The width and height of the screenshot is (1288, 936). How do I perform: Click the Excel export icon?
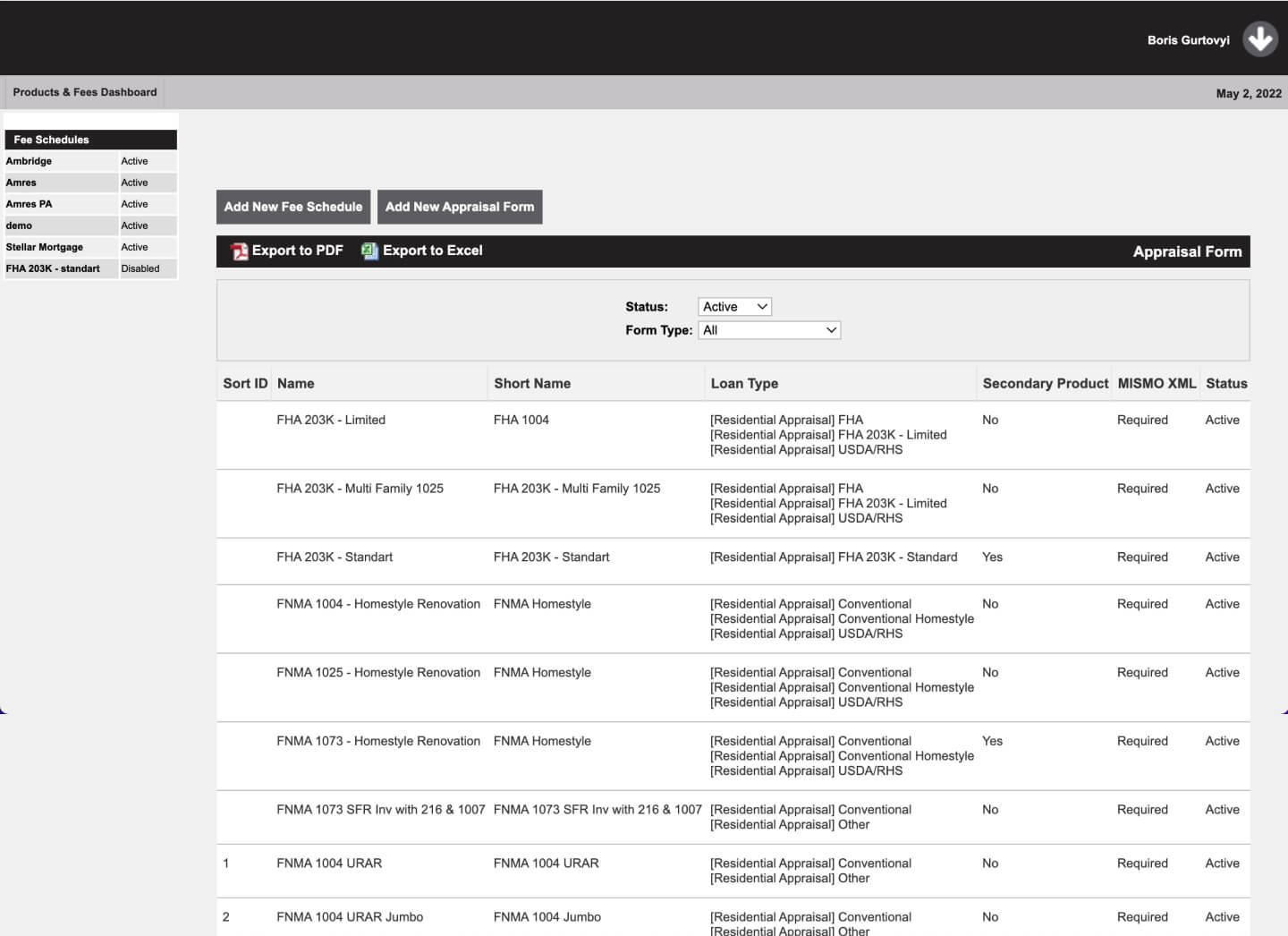(x=369, y=251)
